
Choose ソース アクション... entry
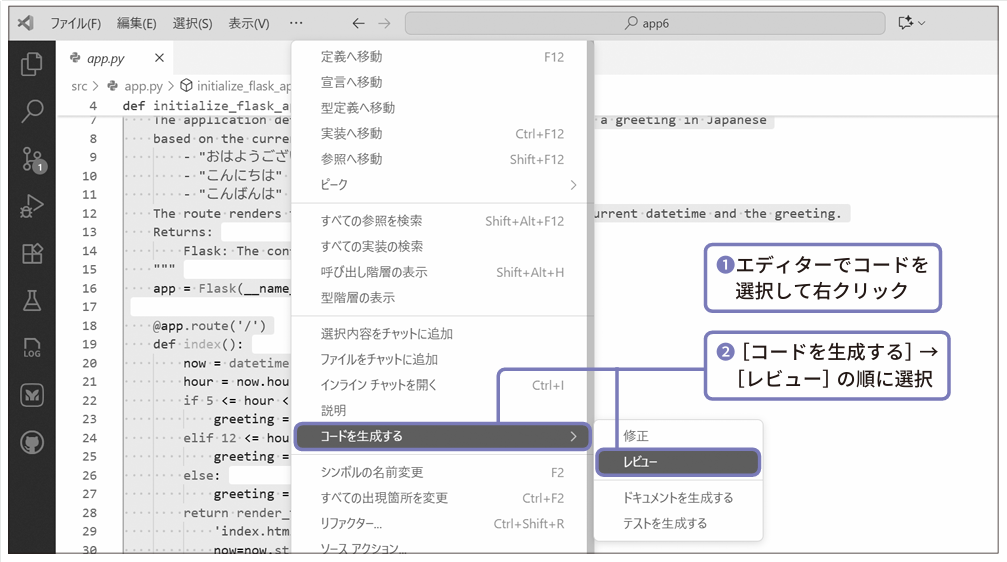(442, 547)
